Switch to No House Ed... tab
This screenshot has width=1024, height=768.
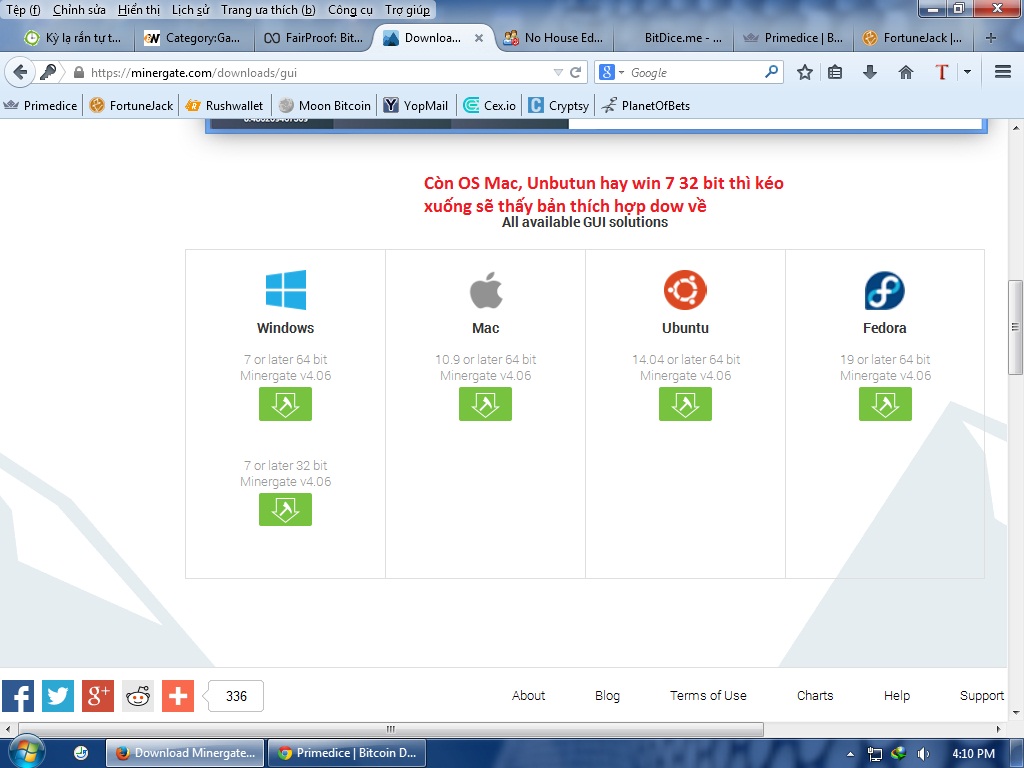click(554, 38)
